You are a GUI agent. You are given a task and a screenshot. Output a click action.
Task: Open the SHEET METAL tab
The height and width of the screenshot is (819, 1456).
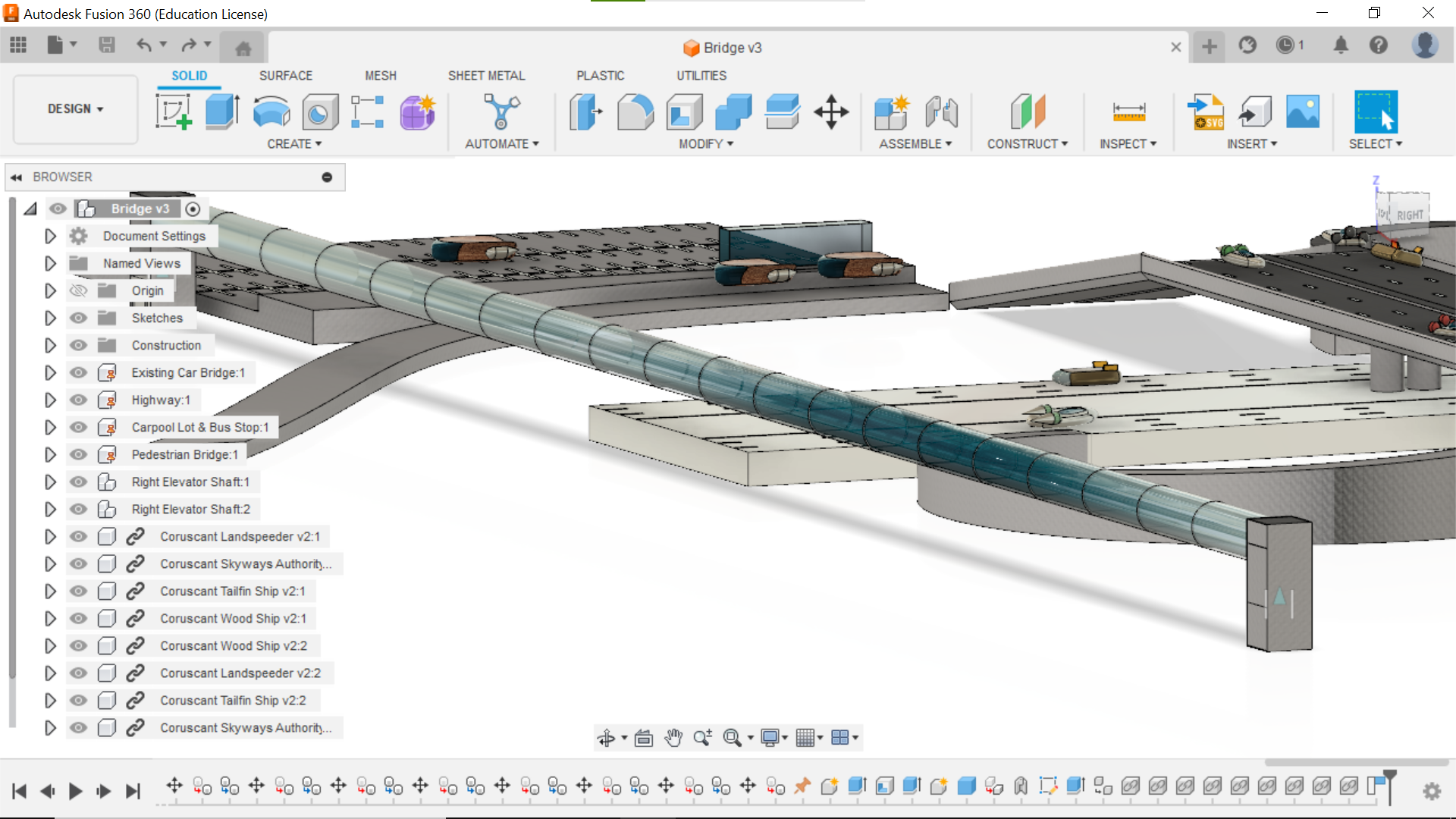point(486,76)
